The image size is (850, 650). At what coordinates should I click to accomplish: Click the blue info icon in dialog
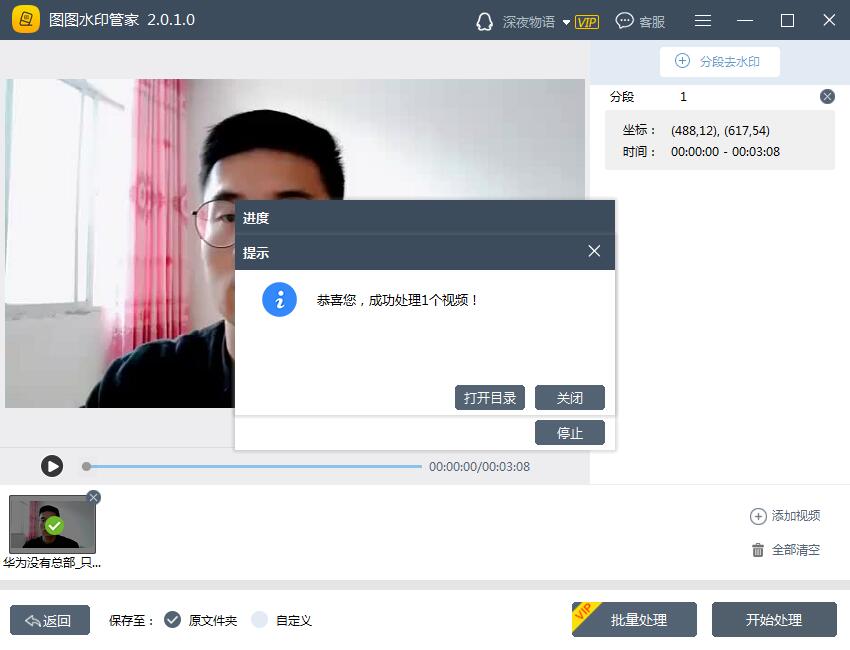(x=279, y=299)
